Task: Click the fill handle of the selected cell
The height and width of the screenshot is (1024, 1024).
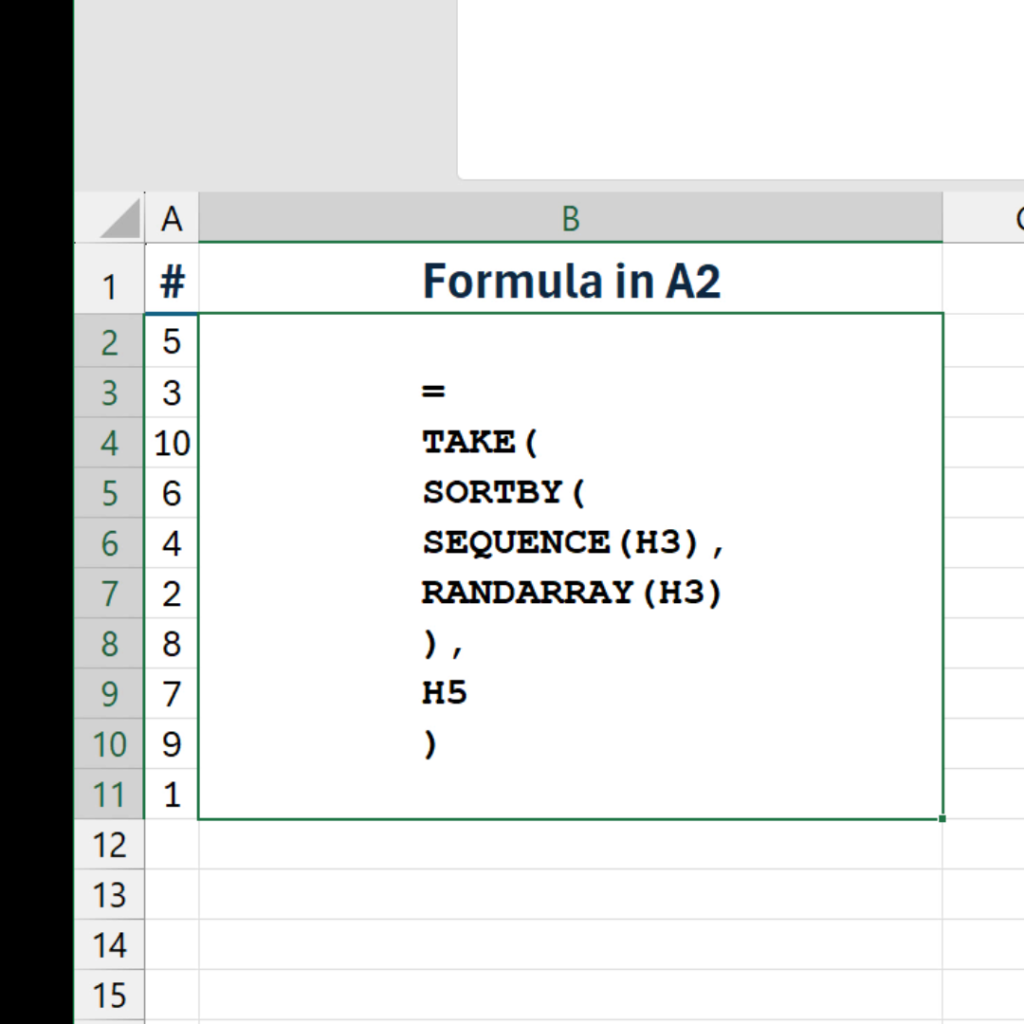Action: tap(942, 818)
